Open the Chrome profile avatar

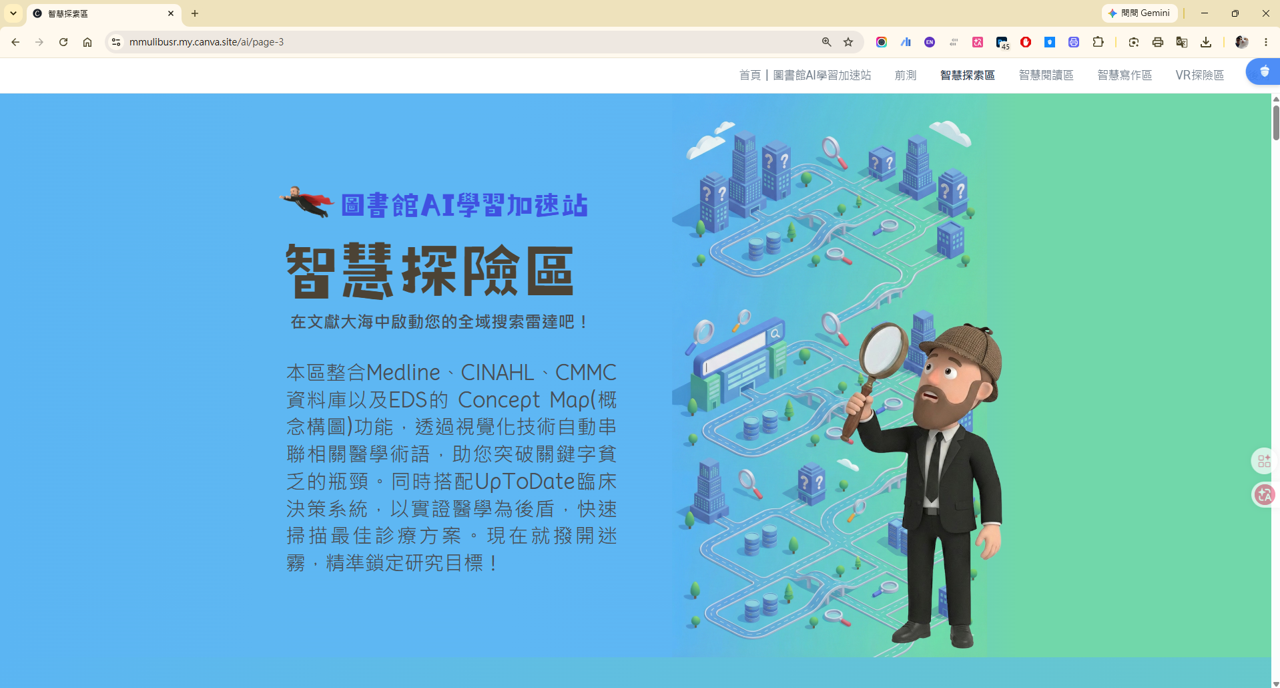click(1242, 42)
